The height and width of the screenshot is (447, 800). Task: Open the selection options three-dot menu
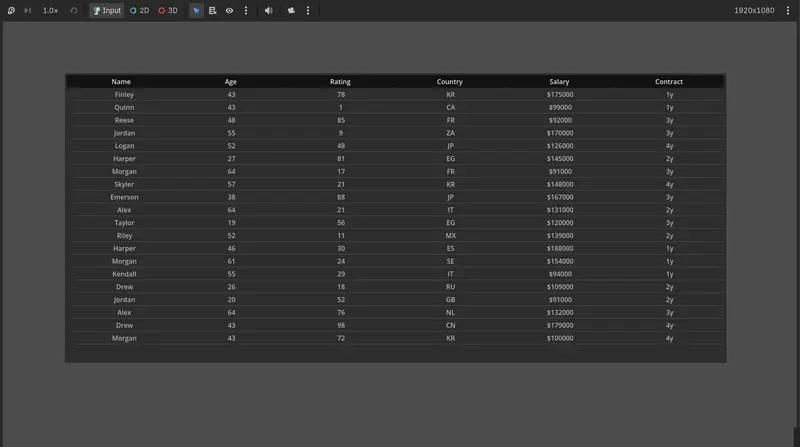[x=246, y=10]
